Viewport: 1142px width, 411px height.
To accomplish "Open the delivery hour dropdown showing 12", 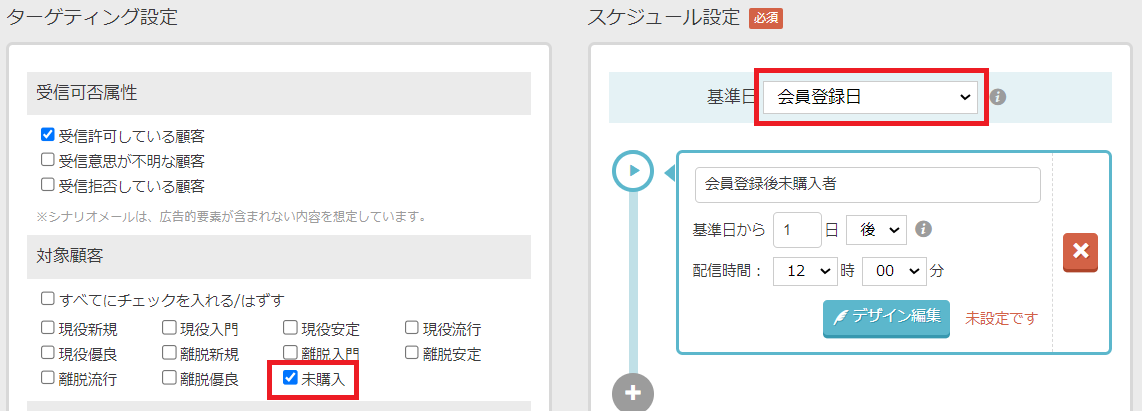I will coord(811,270).
